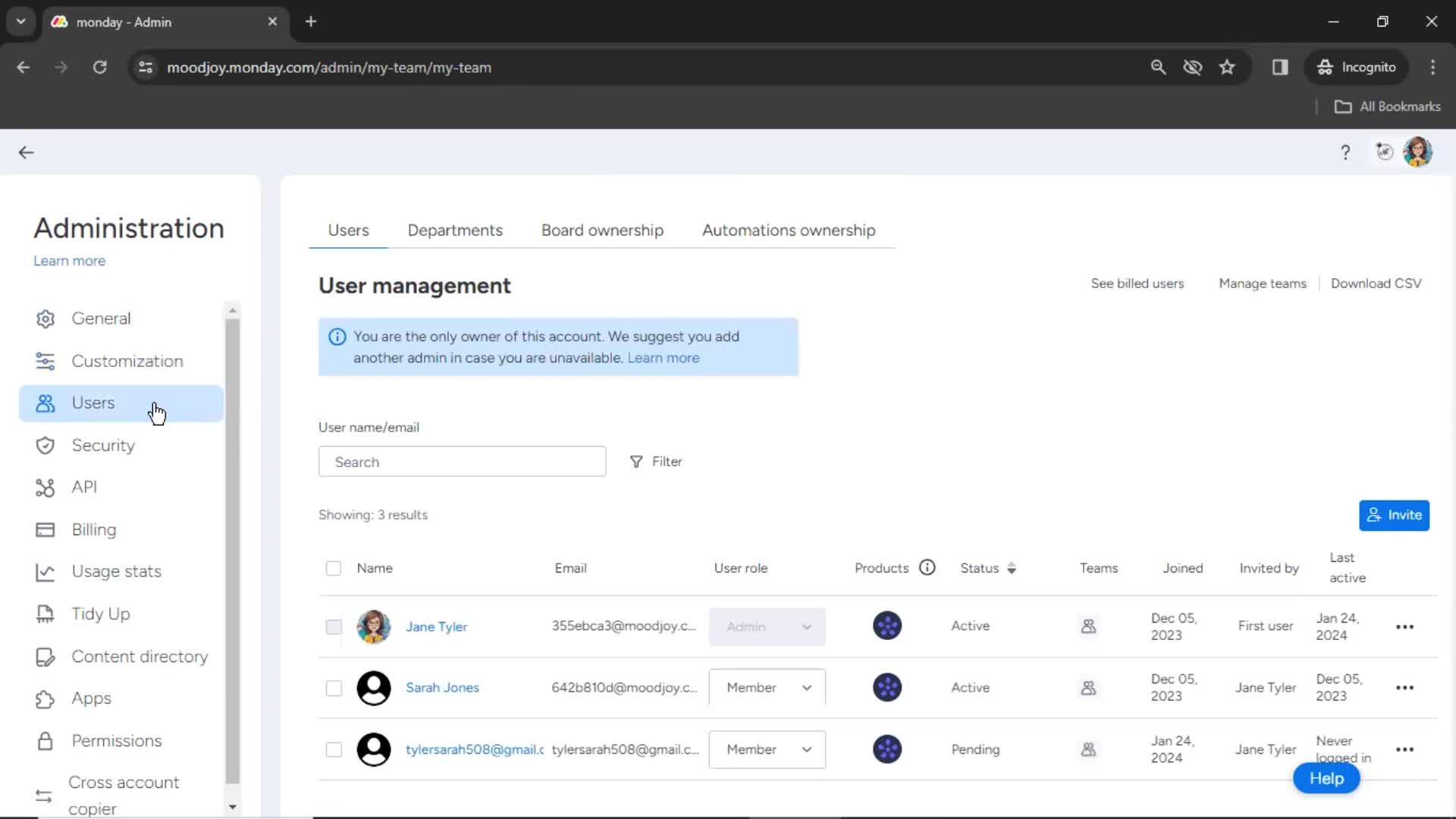Click the Billing settings icon

[44, 529]
